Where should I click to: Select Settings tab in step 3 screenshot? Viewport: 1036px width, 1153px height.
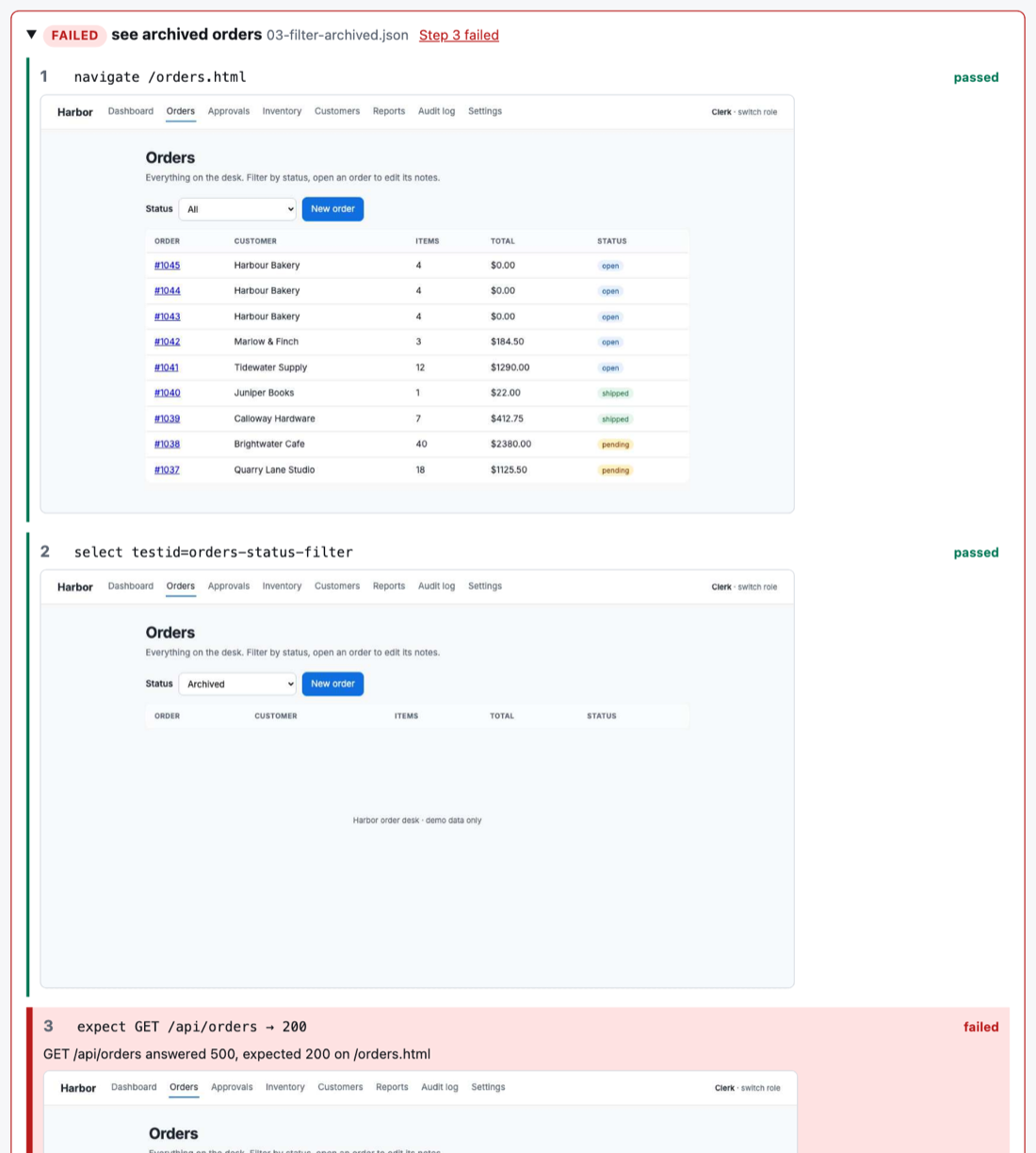(x=488, y=1087)
